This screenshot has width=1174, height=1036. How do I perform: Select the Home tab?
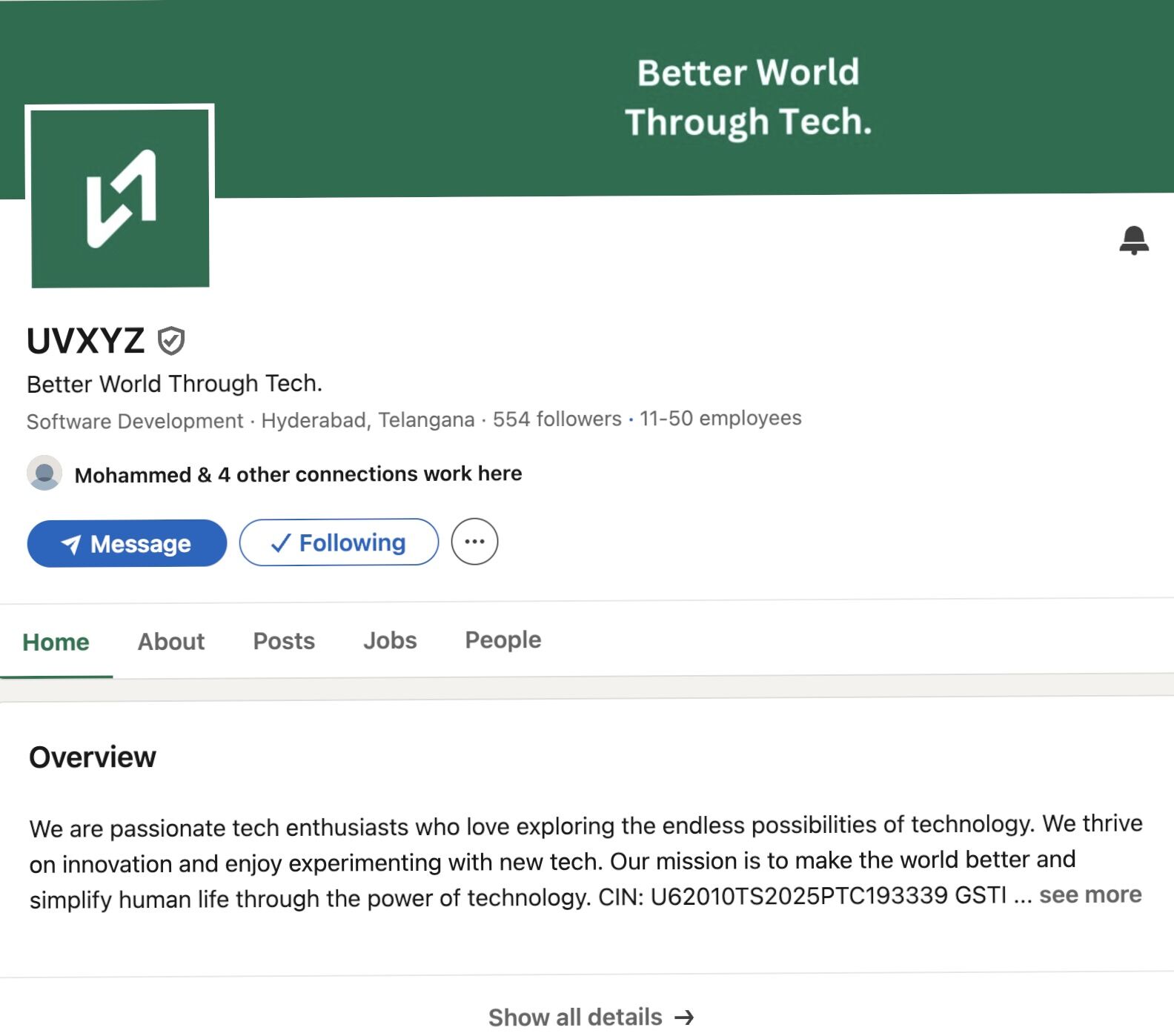tap(56, 642)
